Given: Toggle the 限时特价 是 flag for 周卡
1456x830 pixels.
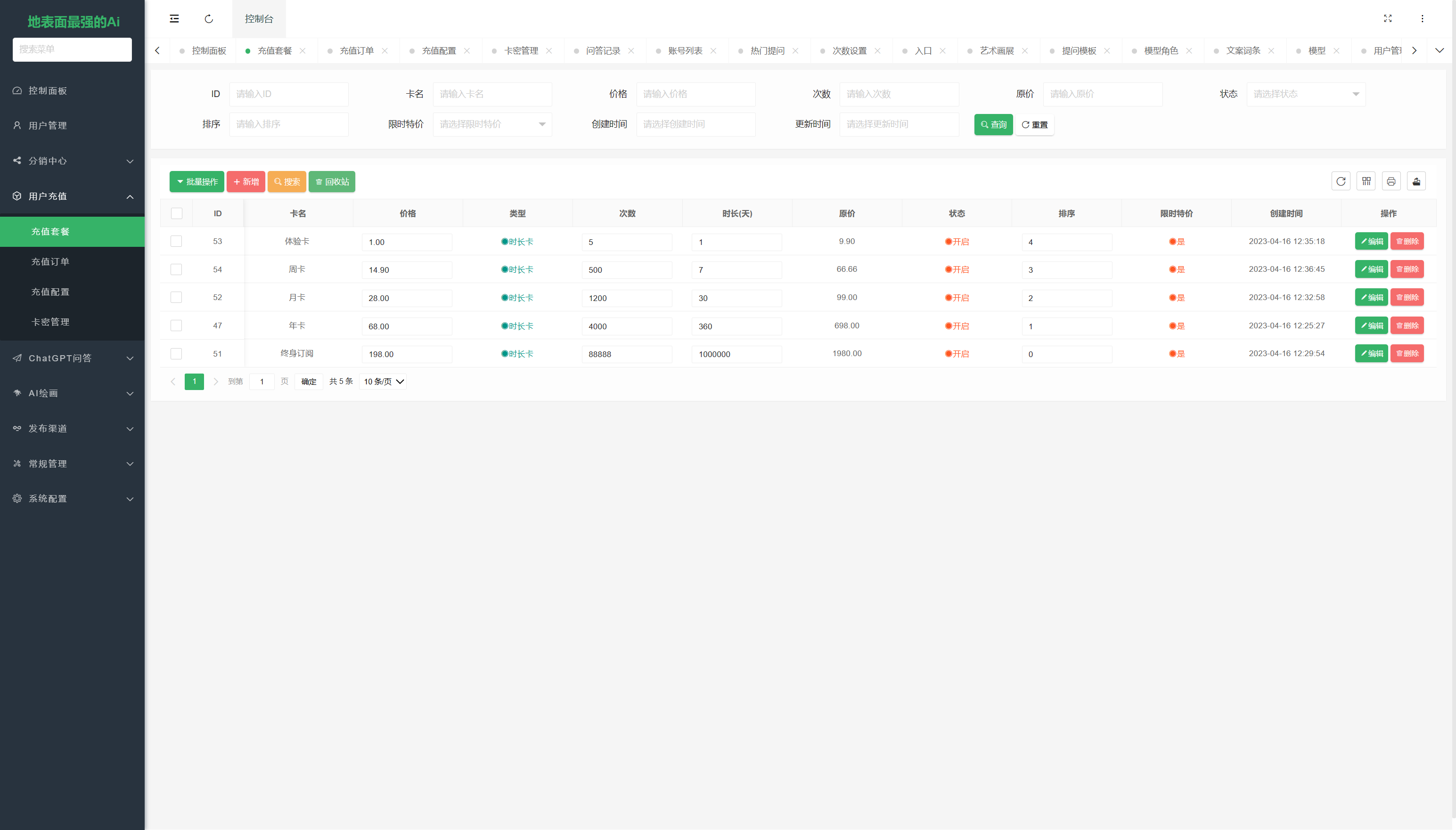Looking at the screenshot, I should (1177, 269).
